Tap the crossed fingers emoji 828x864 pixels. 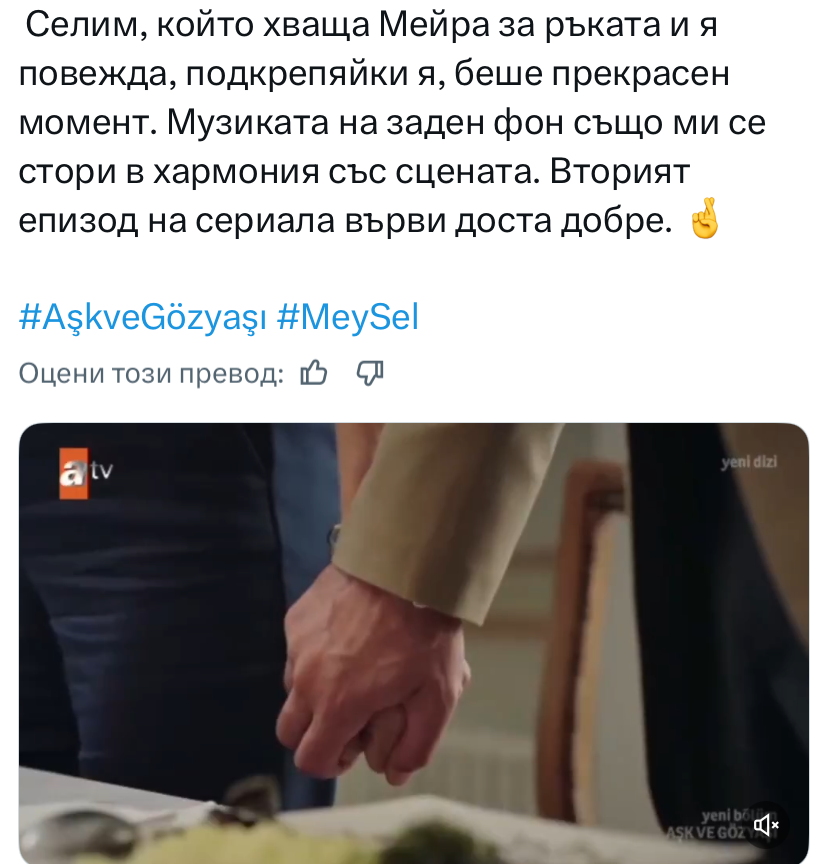coord(705,219)
